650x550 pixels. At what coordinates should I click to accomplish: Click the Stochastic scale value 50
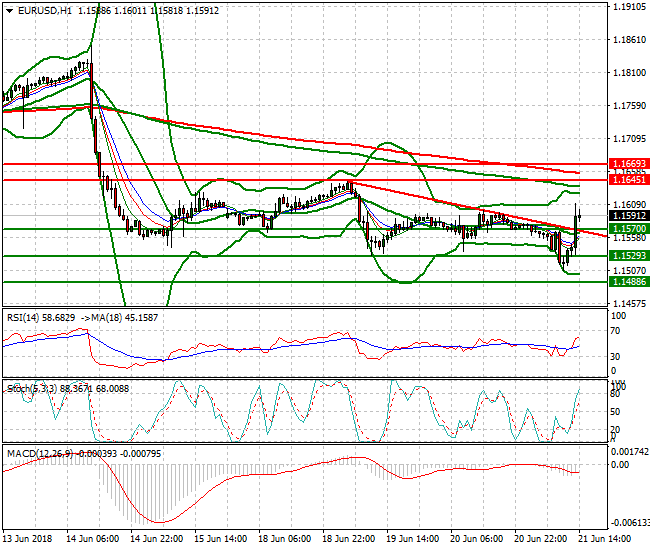(x=616, y=409)
